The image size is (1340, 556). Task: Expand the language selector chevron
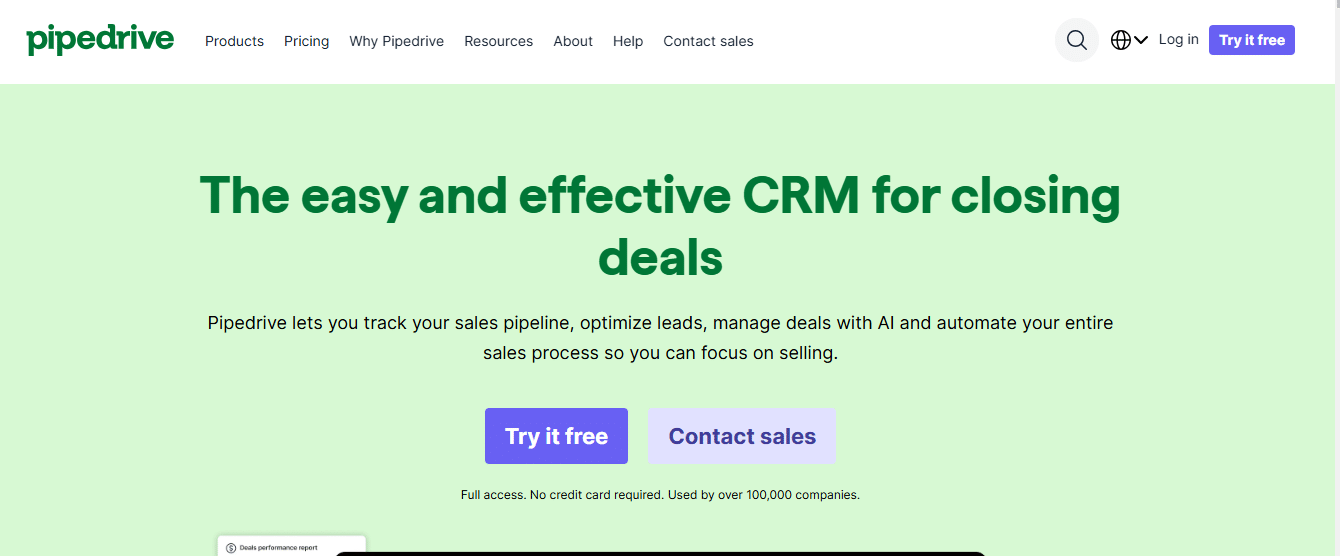click(1141, 40)
